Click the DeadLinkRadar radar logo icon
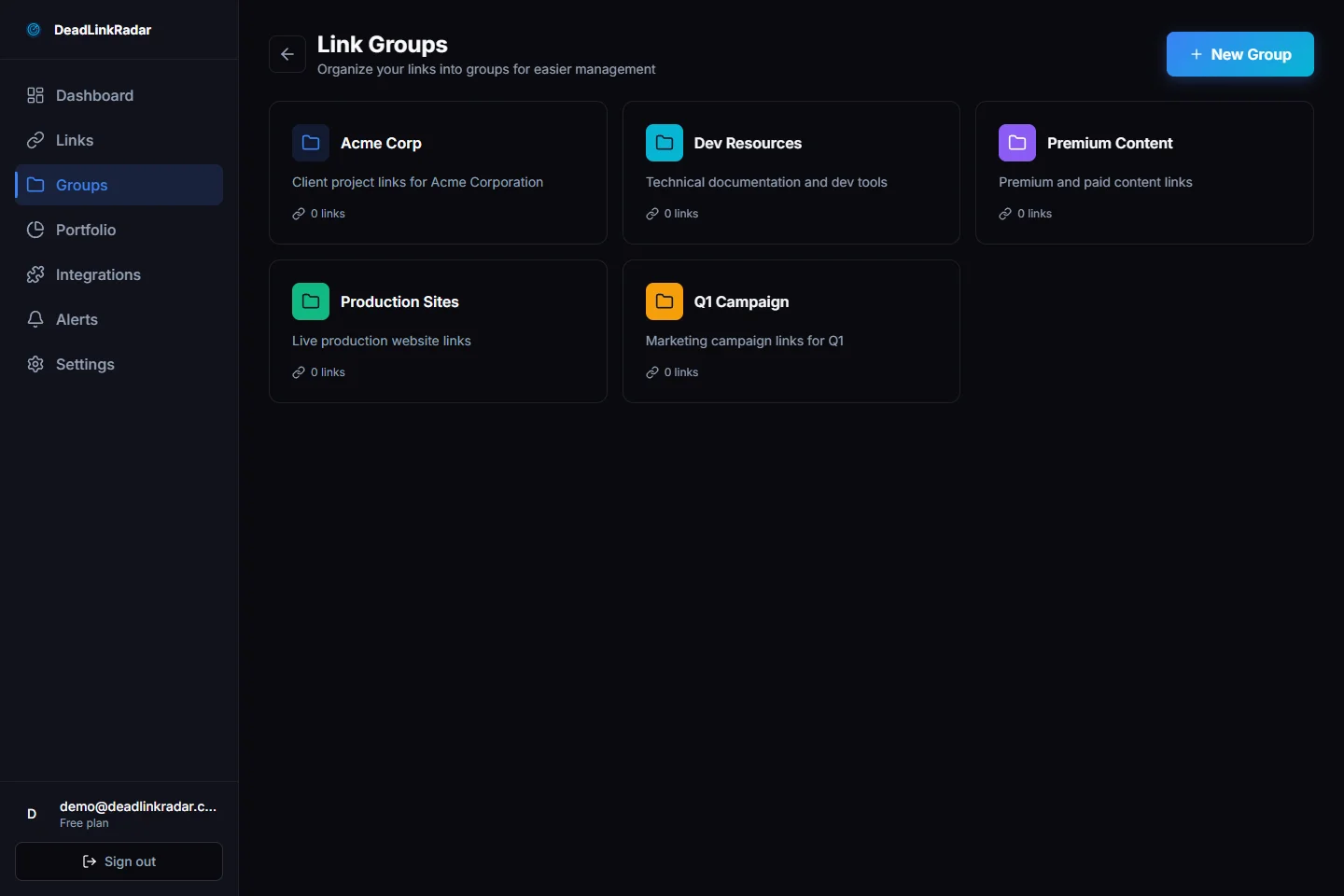The height and width of the screenshot is (896, 1344). 34,30
